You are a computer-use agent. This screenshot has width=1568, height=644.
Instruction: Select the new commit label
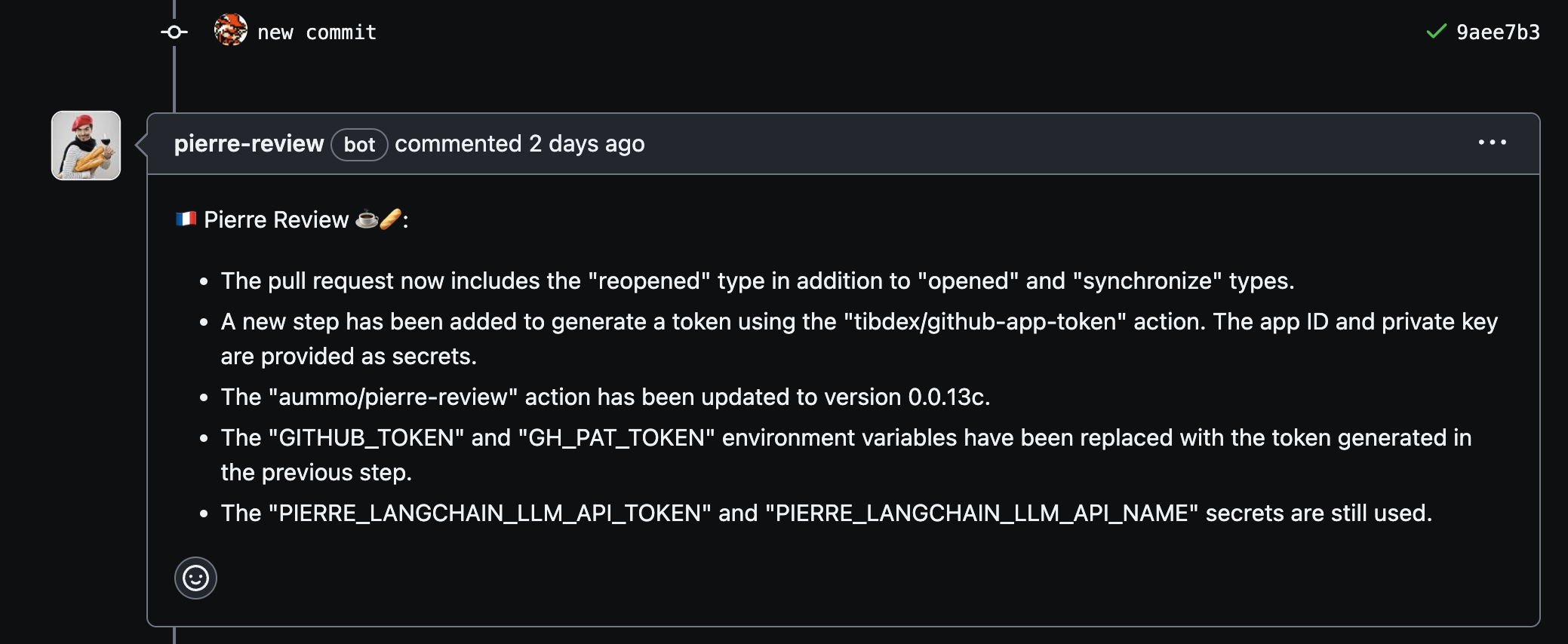point(317,32)
